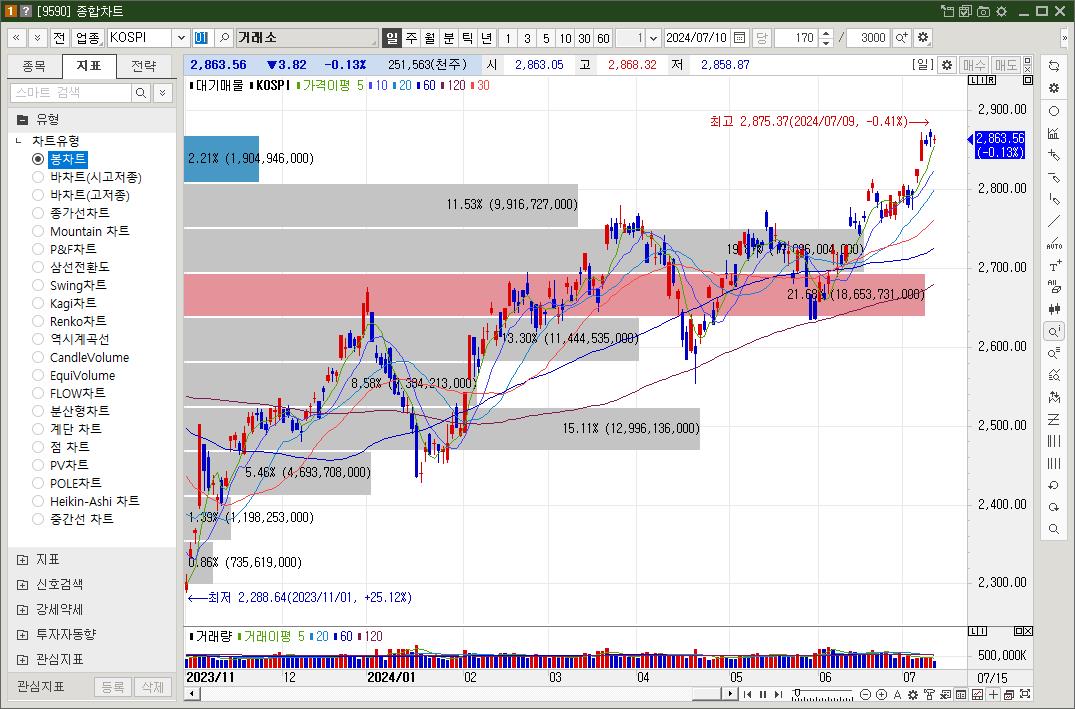Image resolution: width=1075 pixels, height=709 pixels.
Task: Switch to the 지표 tab
Action: (x=88, y=66)
